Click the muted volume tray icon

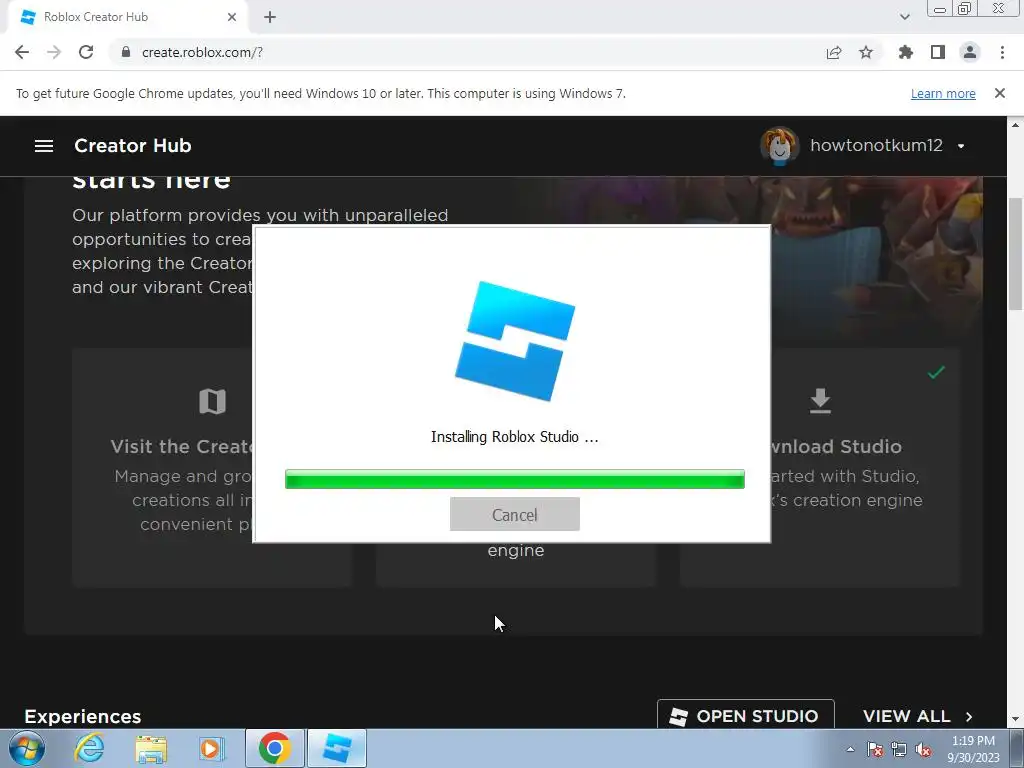coord(923,749)
